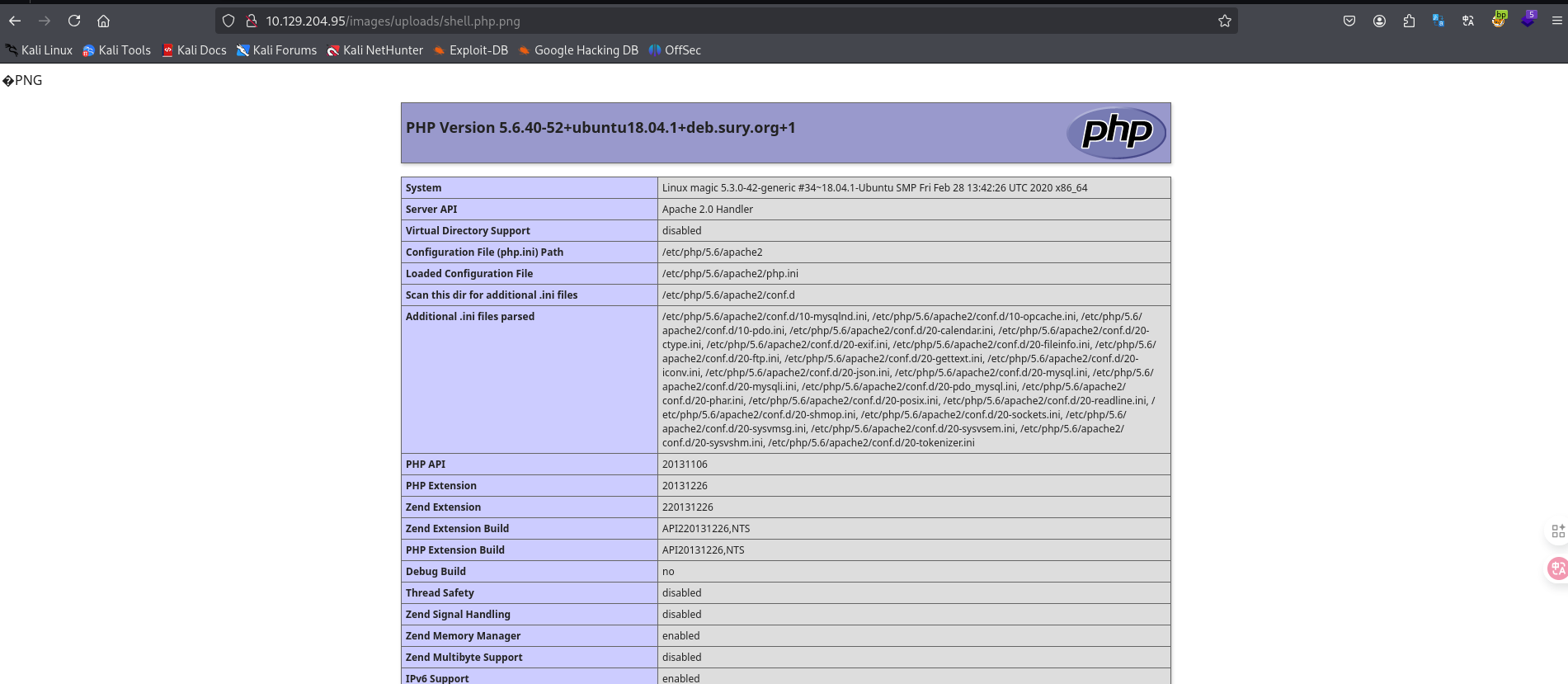The image size is (1568, 684).
Task: Click the Server API label
Action: 431,210
